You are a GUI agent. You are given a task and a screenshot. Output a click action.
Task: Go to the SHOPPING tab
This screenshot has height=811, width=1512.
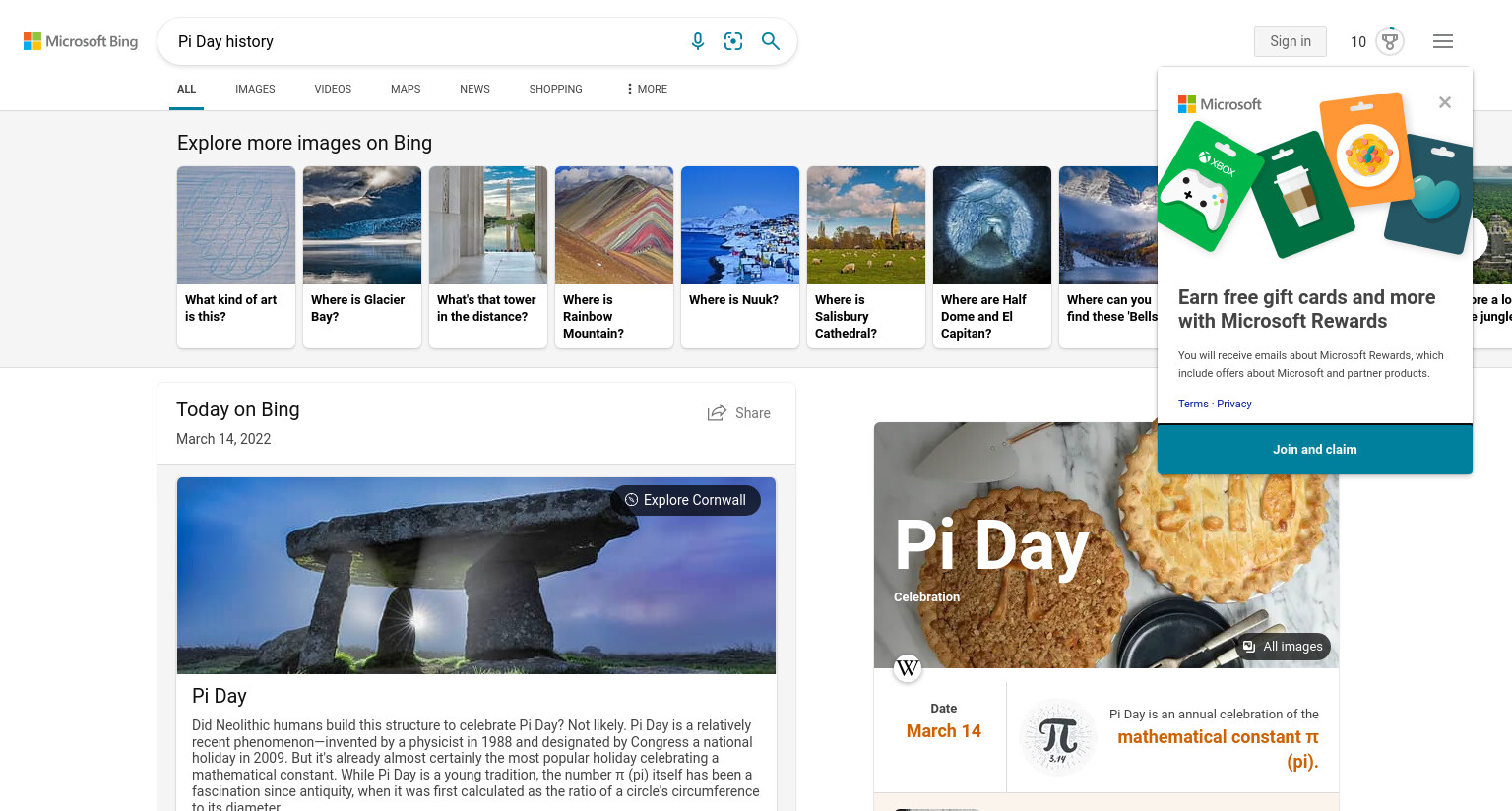pos(555,89)
